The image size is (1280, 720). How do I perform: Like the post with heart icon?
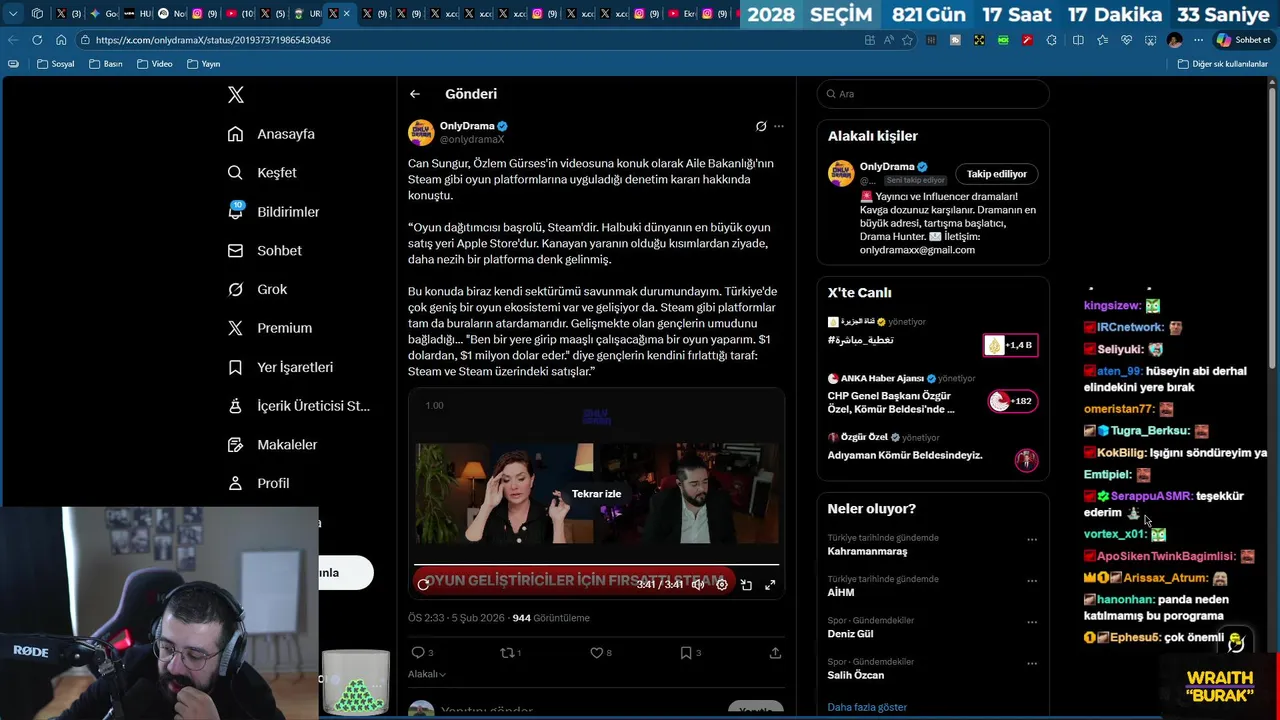coord(596,652)
